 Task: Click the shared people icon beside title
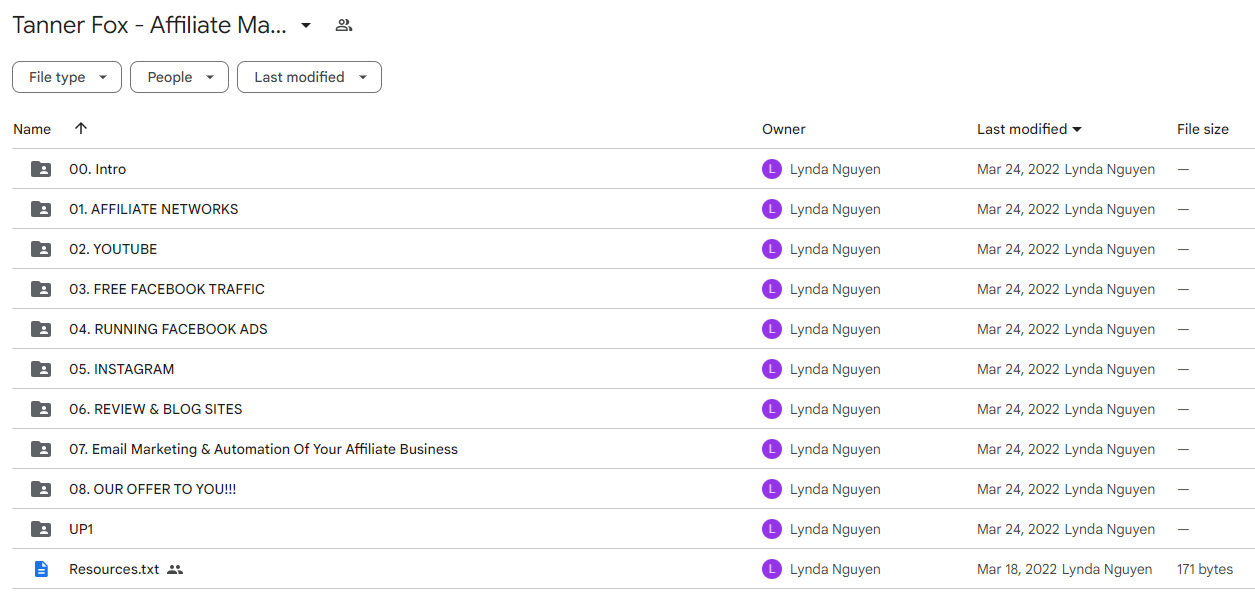point(344,25)
